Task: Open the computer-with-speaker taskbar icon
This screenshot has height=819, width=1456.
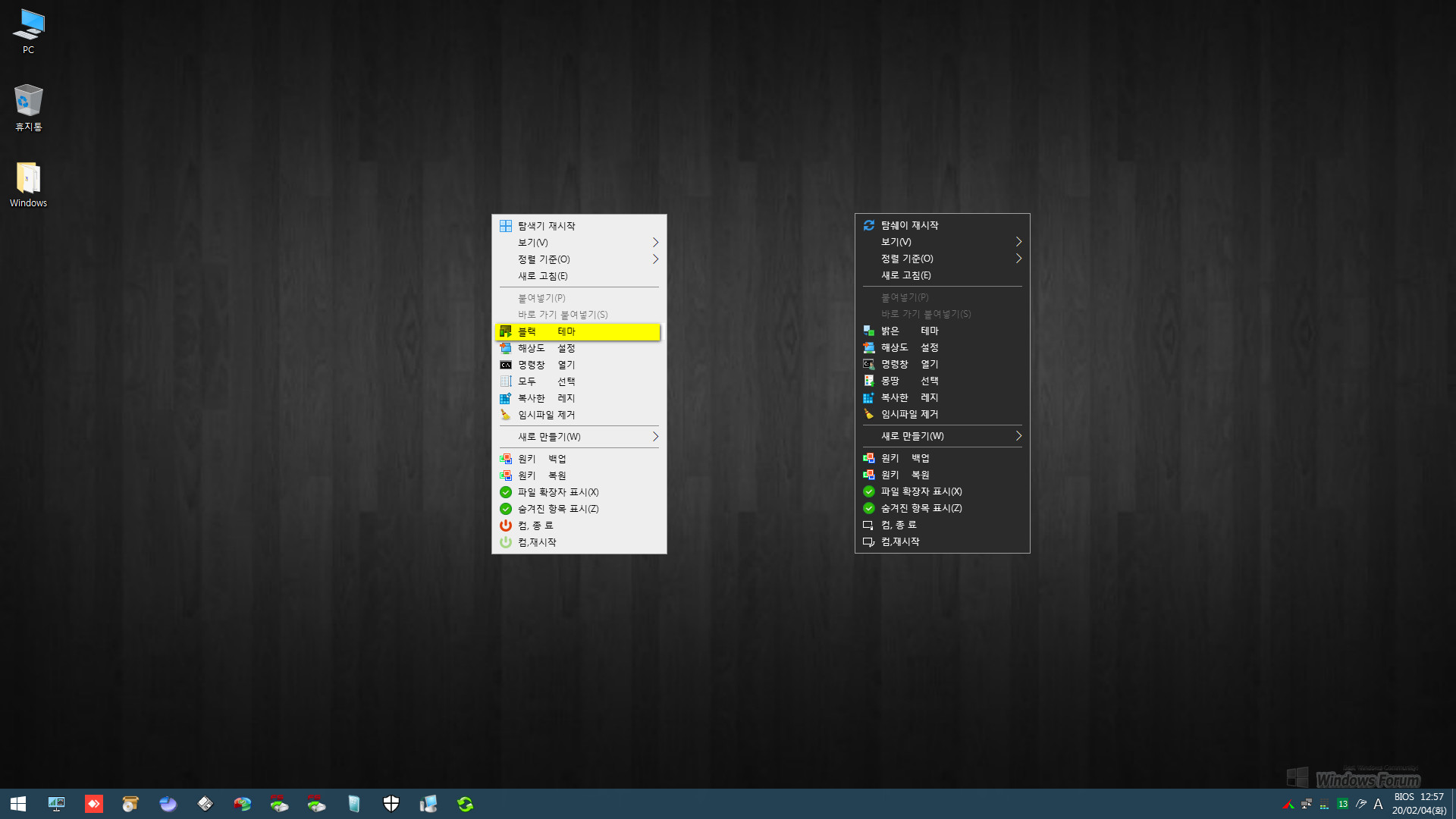Action: (x=428, y=804)
